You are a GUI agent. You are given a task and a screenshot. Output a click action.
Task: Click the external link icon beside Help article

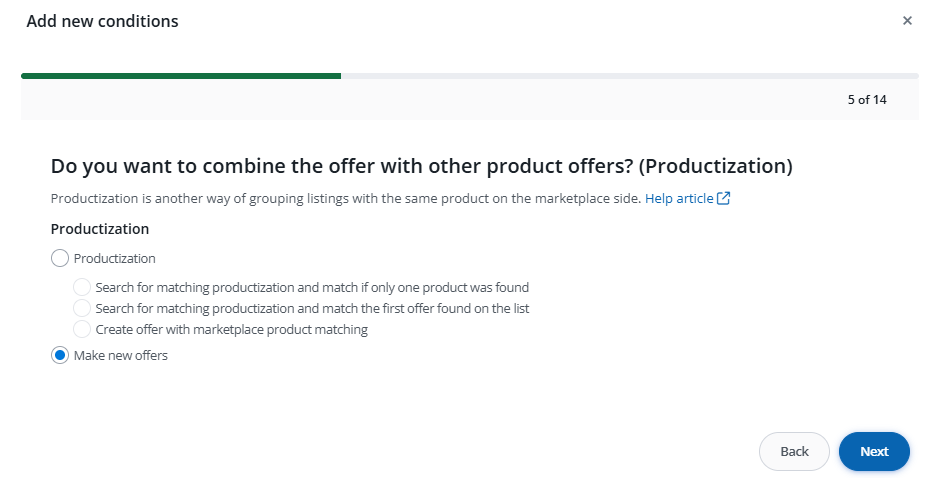click(724, 198)
